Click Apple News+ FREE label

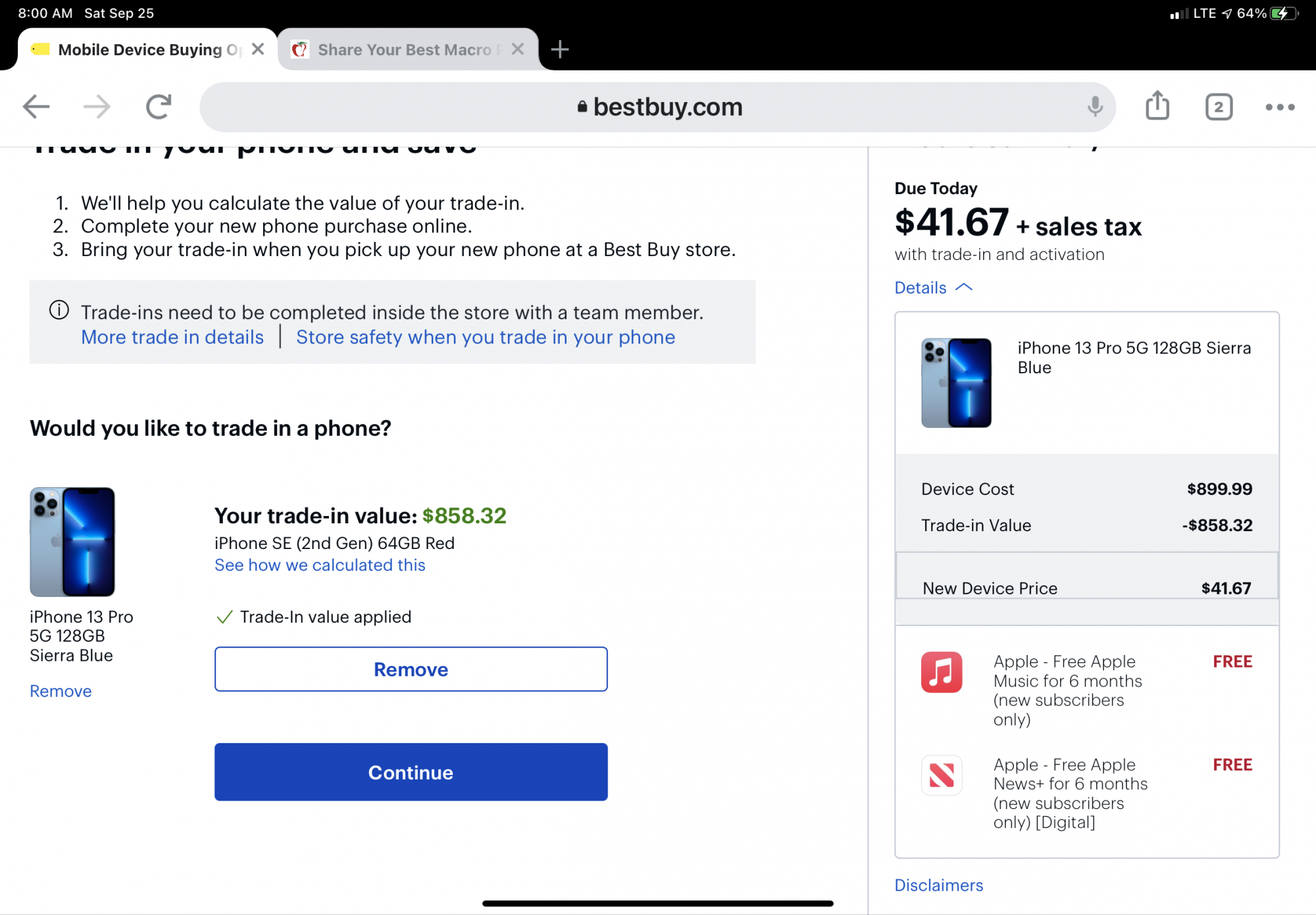click(1232, 765)
